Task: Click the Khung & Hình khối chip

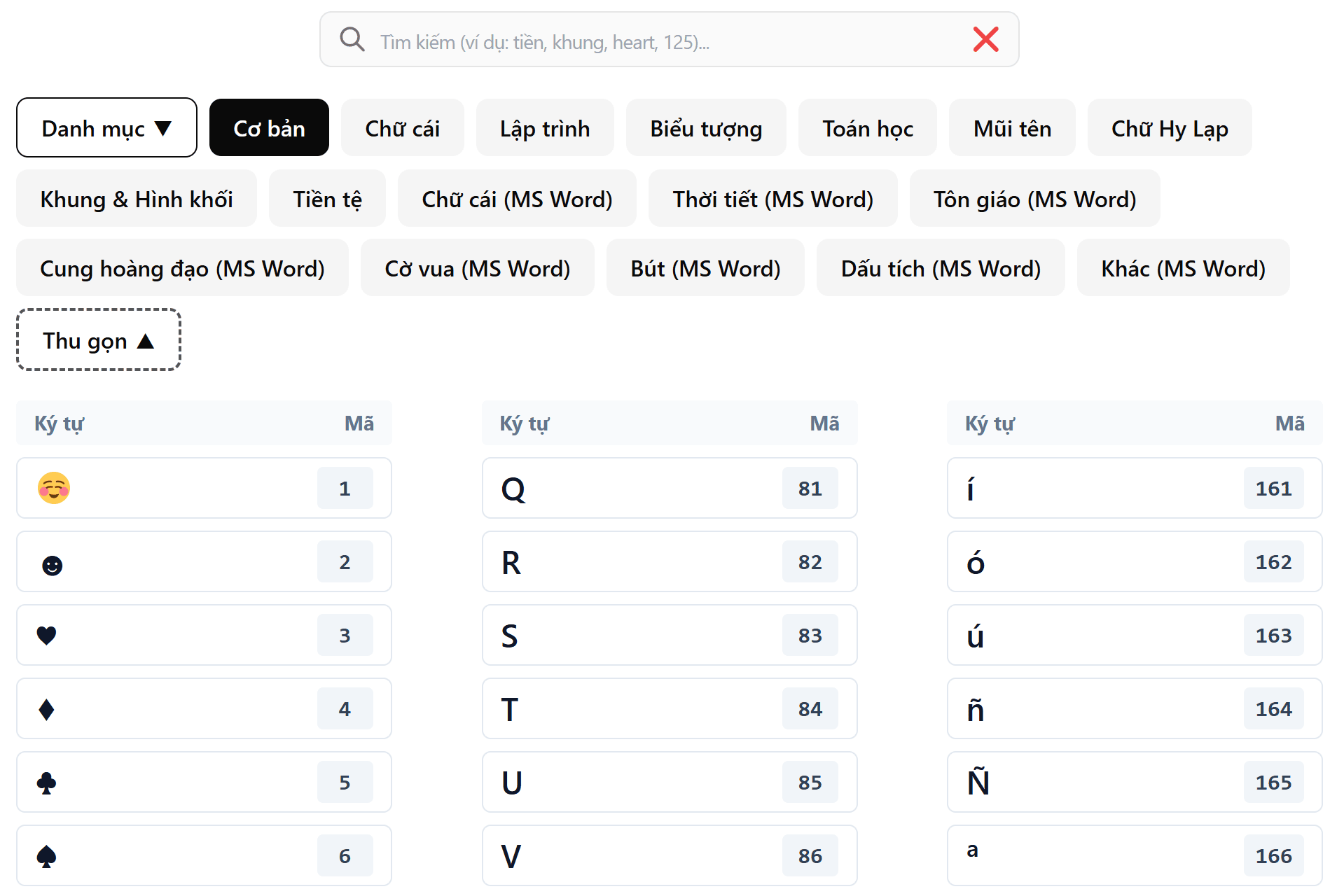Action: pyautogui.click(x=137, y=199)
